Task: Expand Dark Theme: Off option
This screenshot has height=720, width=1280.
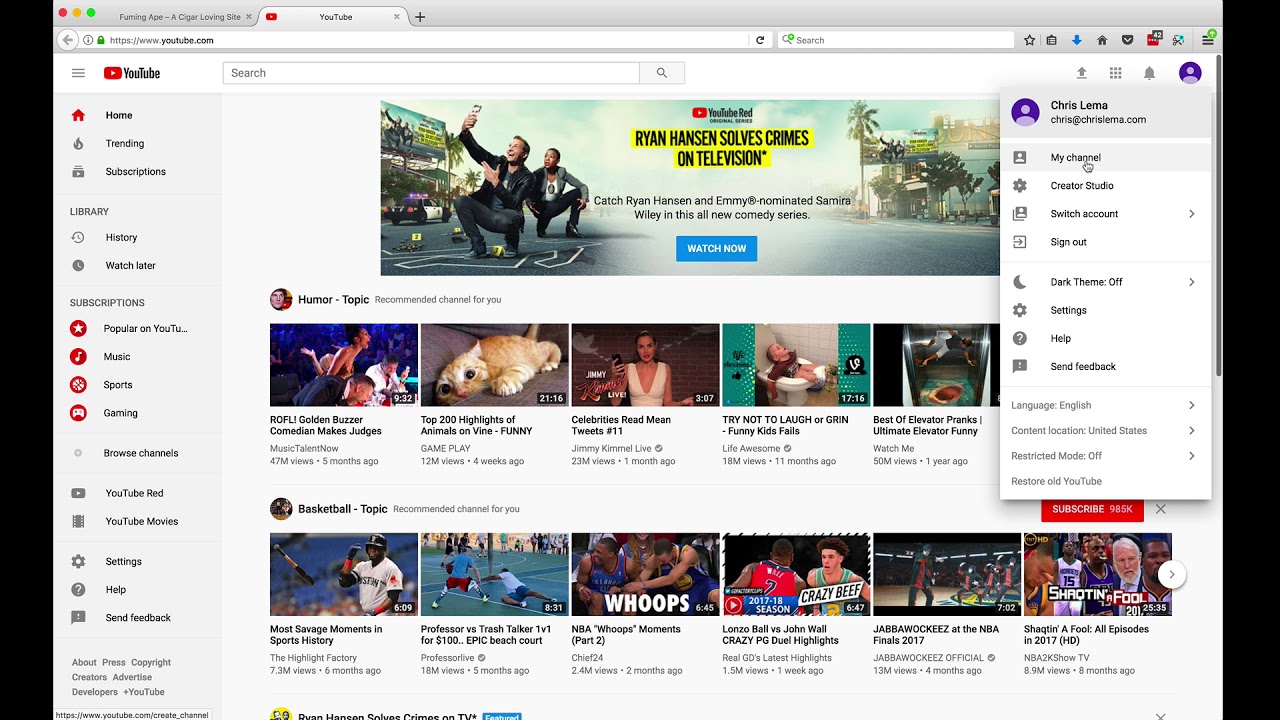Action: point(1105,282)
